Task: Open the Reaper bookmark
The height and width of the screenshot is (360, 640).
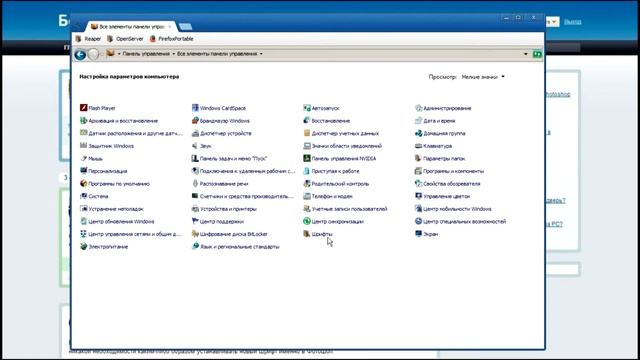Action: point(88,39)
